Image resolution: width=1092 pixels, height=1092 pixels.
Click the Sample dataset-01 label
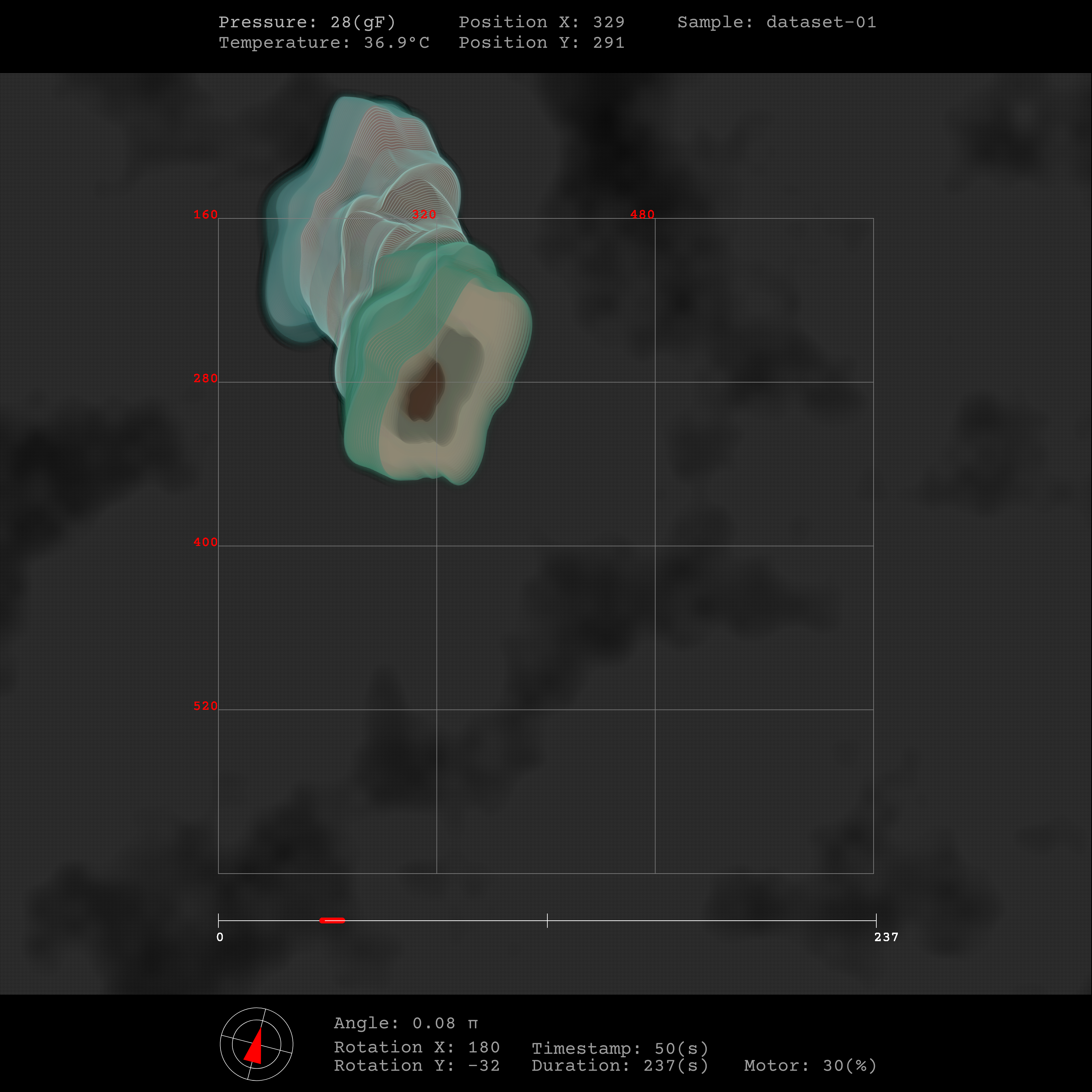(777, 22)
